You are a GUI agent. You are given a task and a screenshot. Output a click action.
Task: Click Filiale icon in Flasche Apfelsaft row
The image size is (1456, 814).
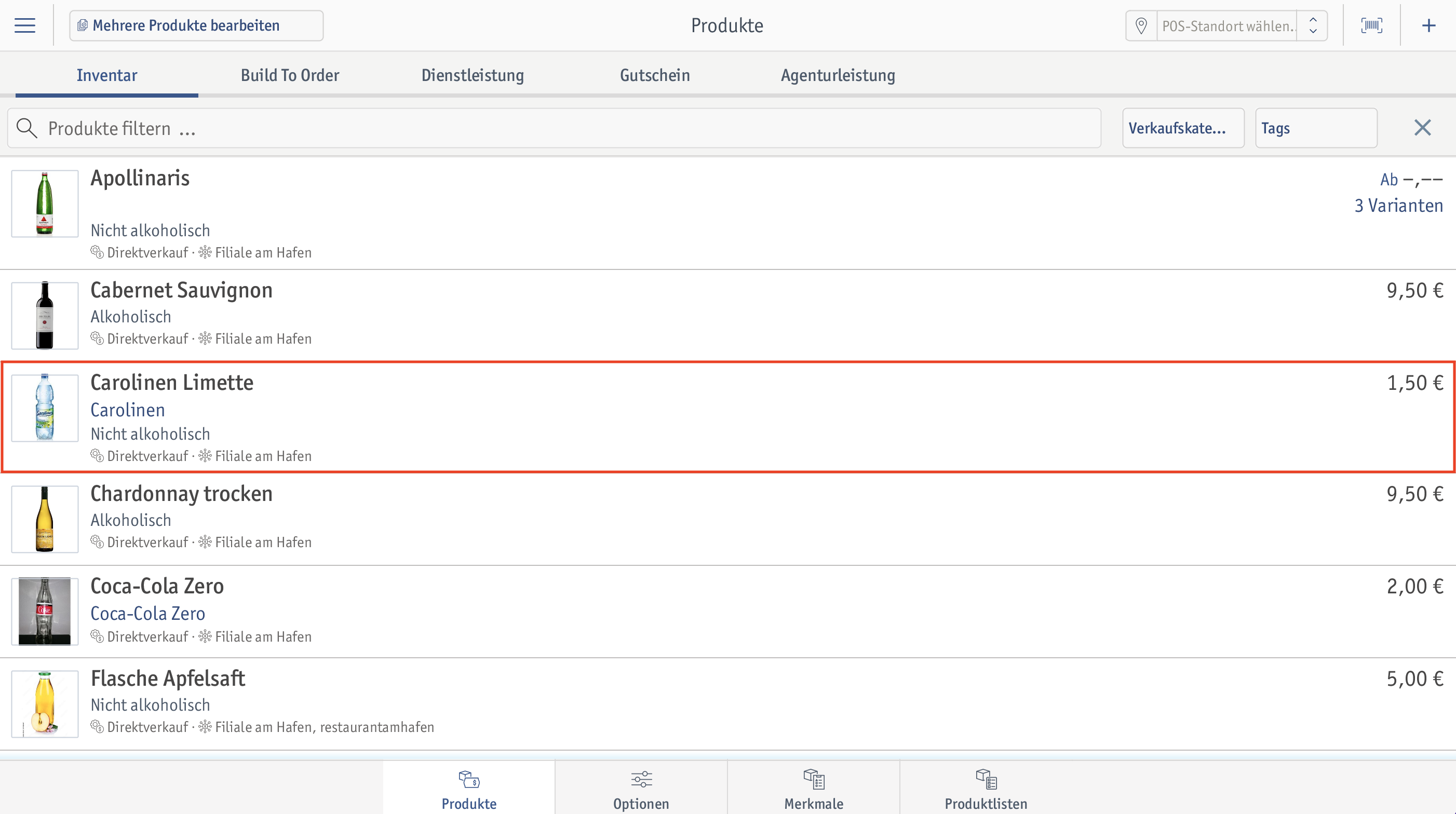click(x=205, y=726)
